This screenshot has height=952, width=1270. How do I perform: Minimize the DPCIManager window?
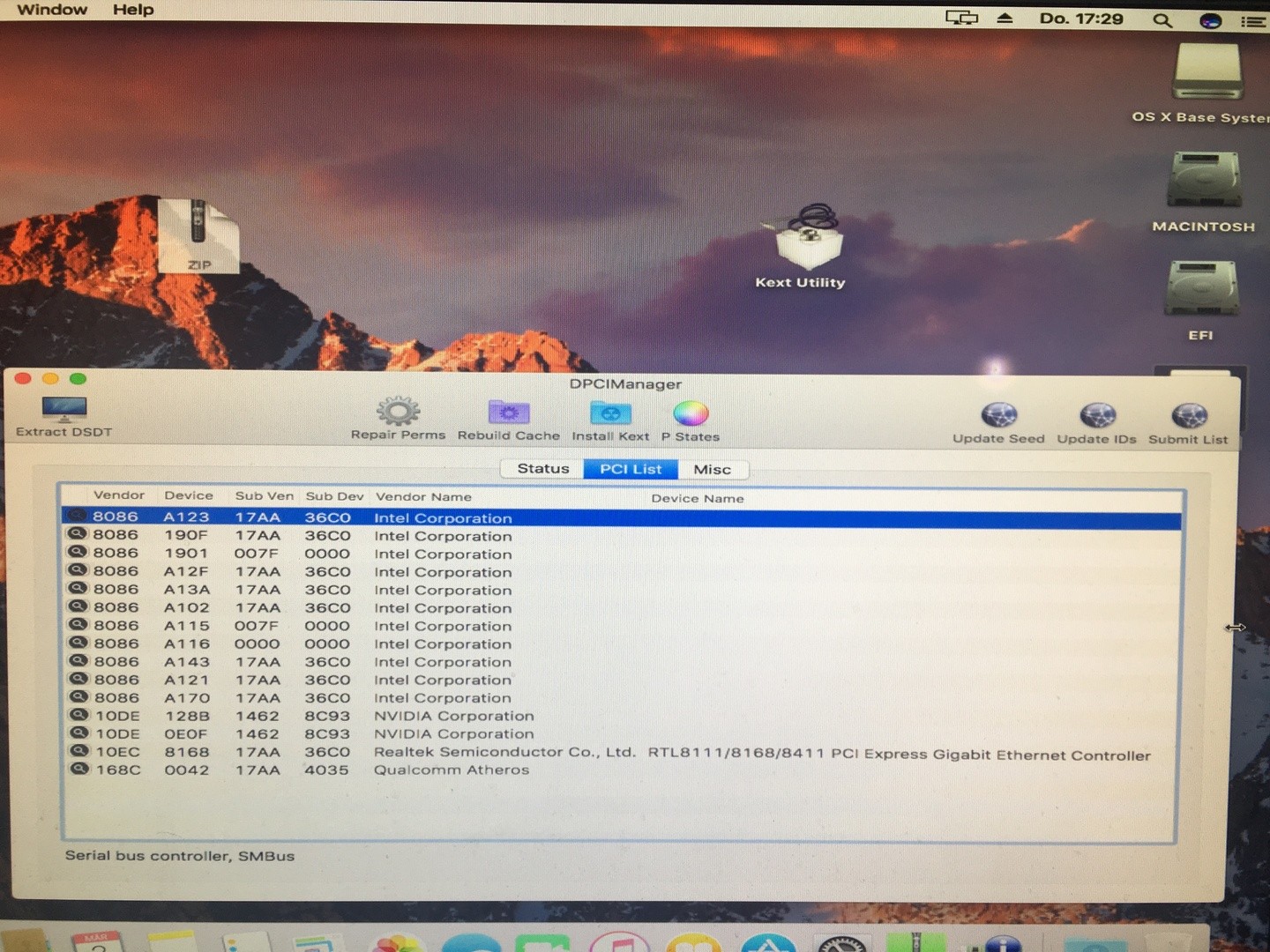pyautogui.click(x=50, y=378)
